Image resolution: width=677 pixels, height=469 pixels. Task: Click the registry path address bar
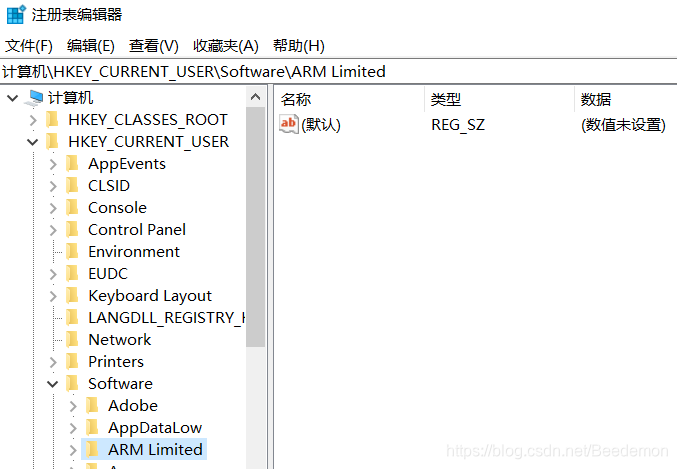click(338, 72)
